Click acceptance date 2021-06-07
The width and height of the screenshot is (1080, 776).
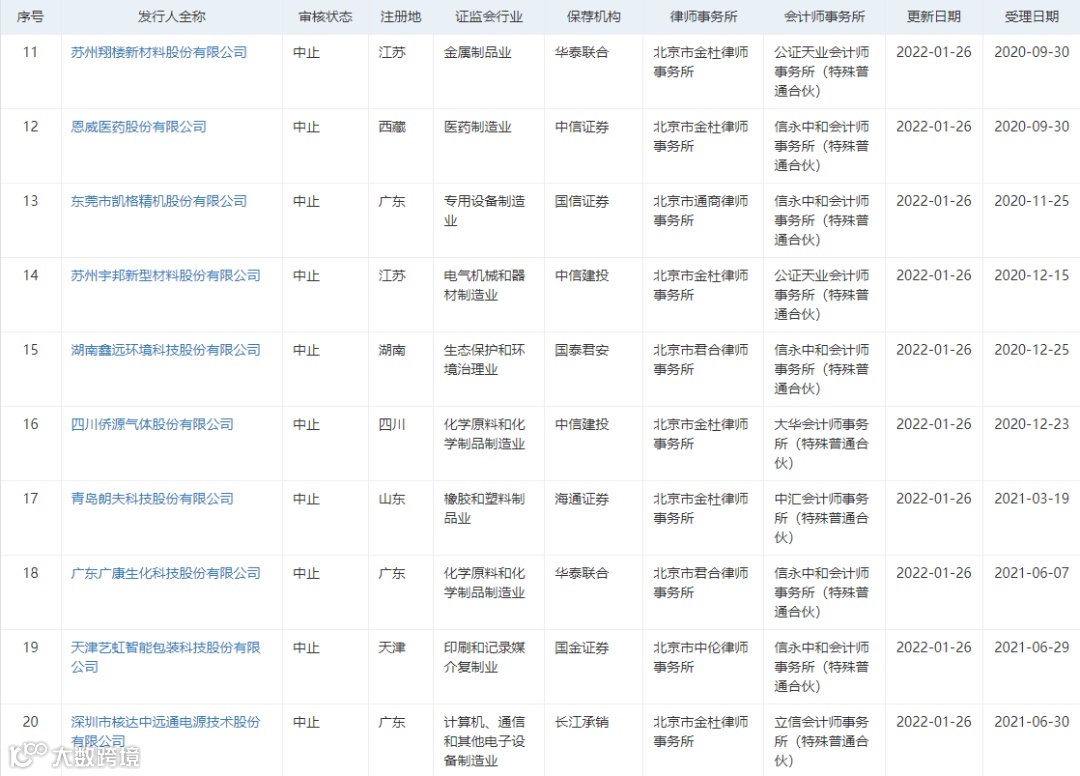coord(1031,573)
